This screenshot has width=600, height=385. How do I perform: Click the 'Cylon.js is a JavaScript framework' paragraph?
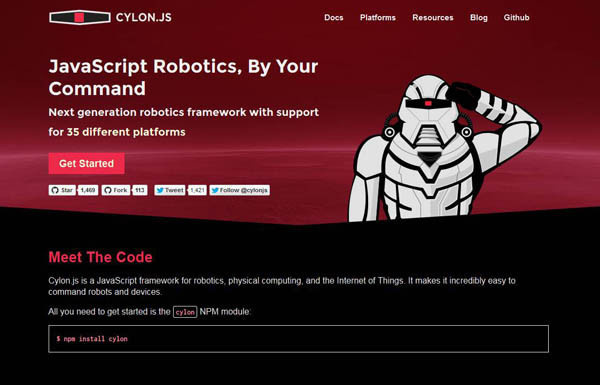coord(282,286)
